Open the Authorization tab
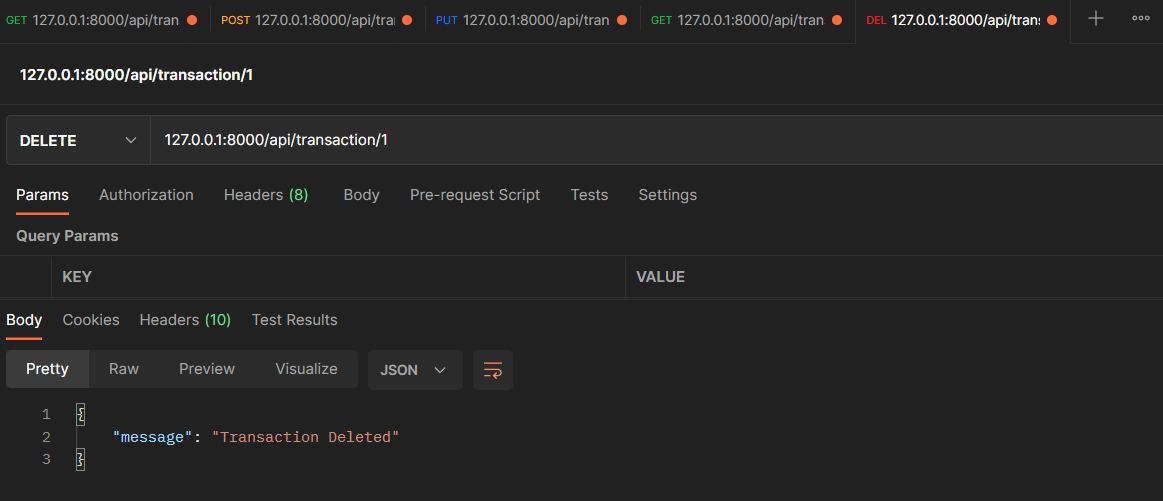The height and width of the screenshot is (501, 1163). (x=146, y=195)
